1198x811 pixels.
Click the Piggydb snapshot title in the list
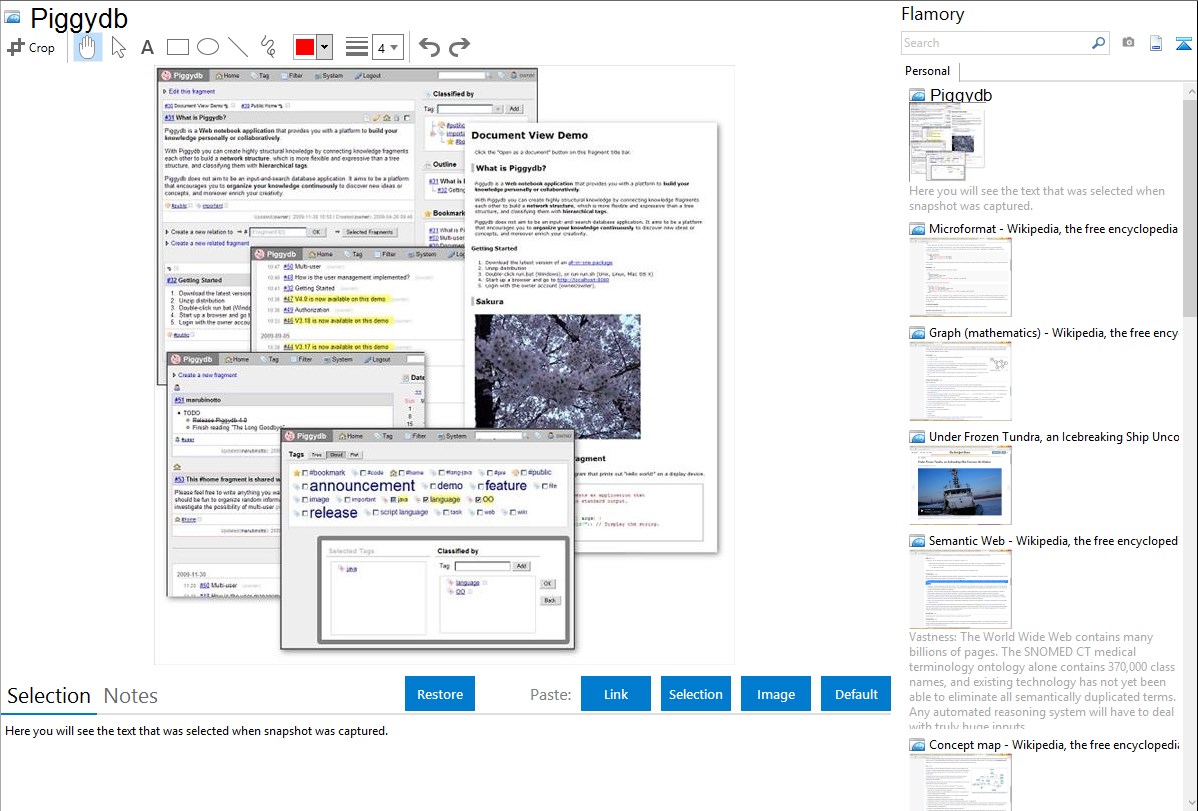click(960, 96)
